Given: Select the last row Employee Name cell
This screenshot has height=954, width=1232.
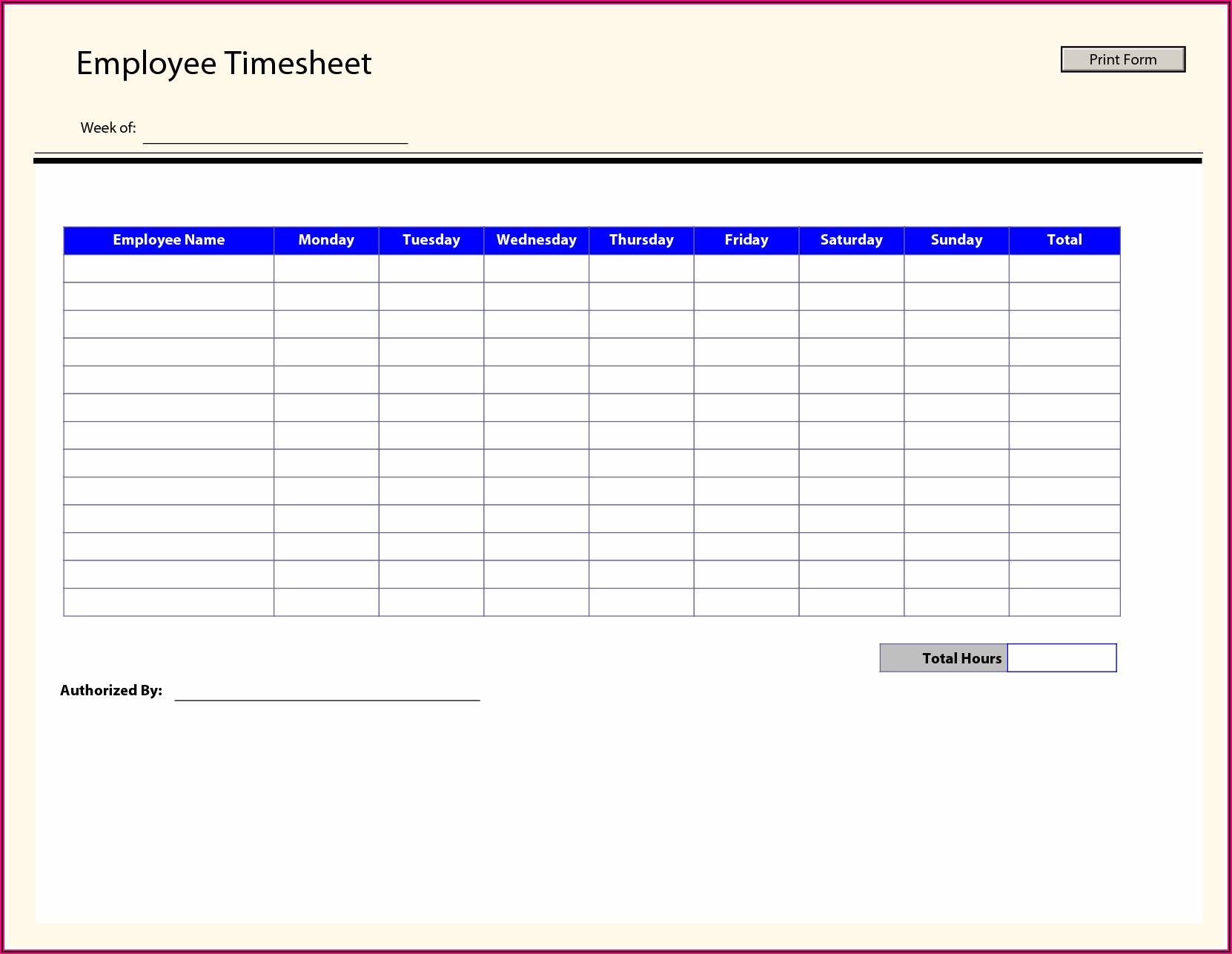Looking at the screenshot, I should pos(168,602).
